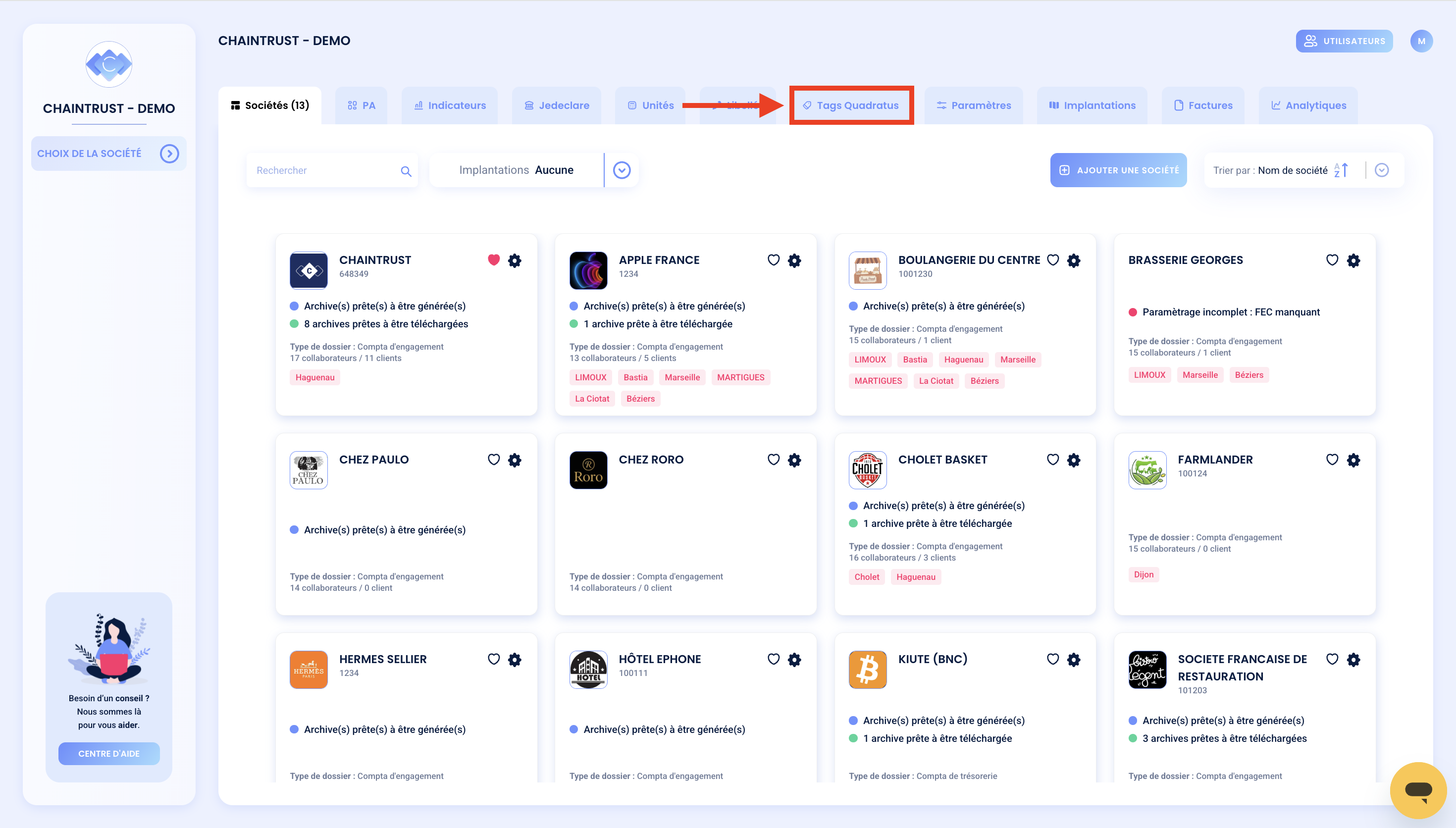Open settings gear for CHOLET BASKET
1456x828 pixels.
click(1073, 460)
